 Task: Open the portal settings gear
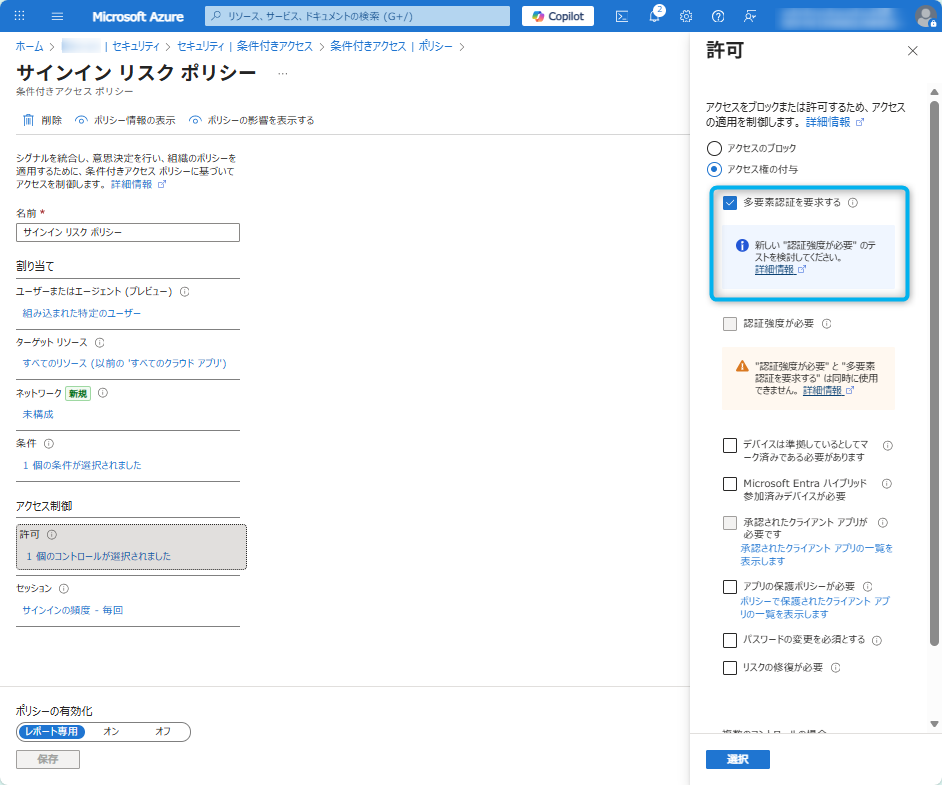[686, 15]
